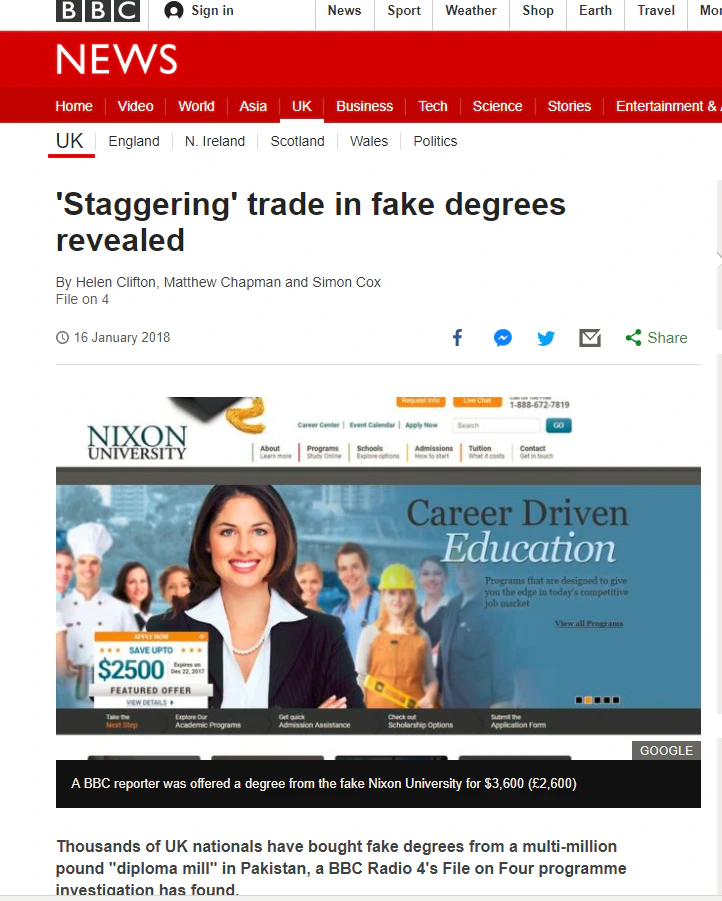722x901 pixels.
Task: Switch to the Tech news tab
Action: click(433, 106)
